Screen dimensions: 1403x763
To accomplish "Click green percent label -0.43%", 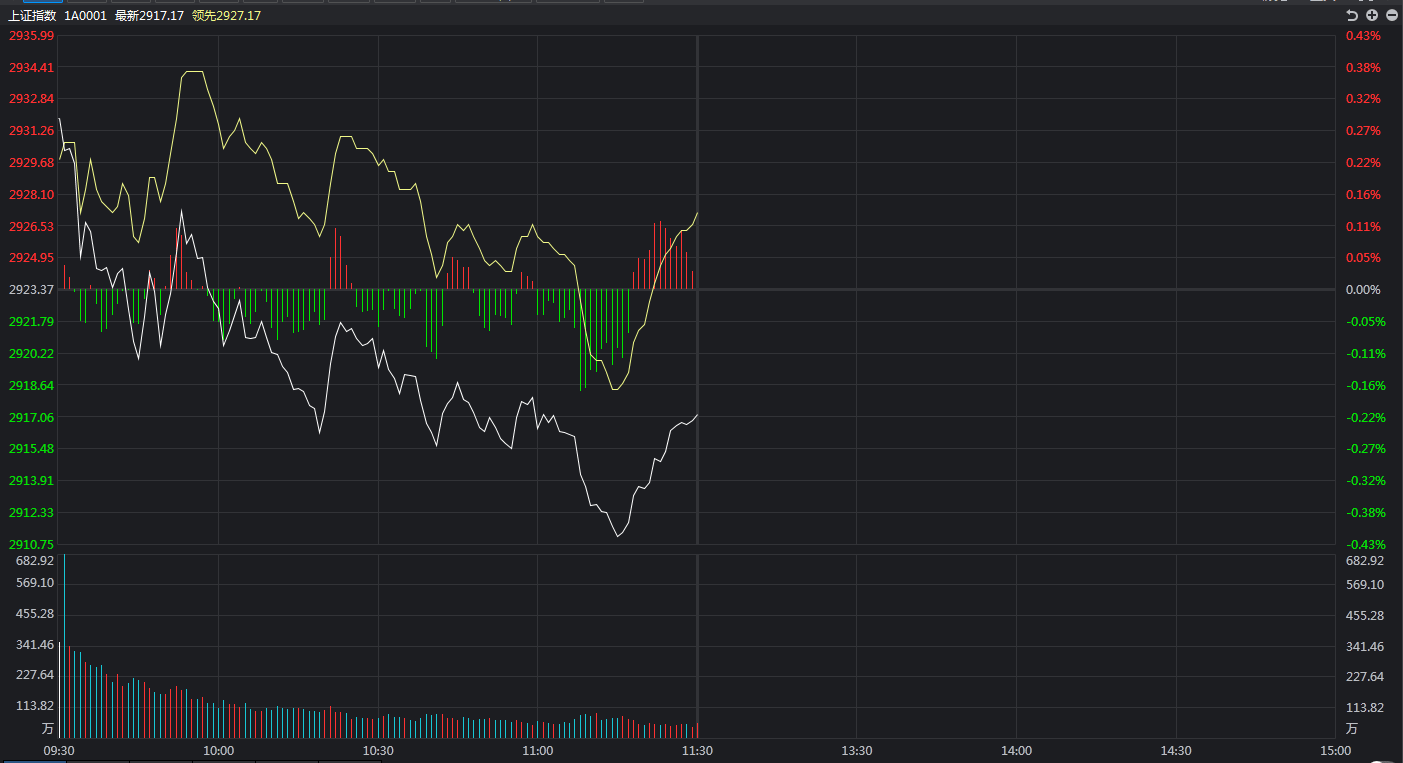I will 1365,544.
